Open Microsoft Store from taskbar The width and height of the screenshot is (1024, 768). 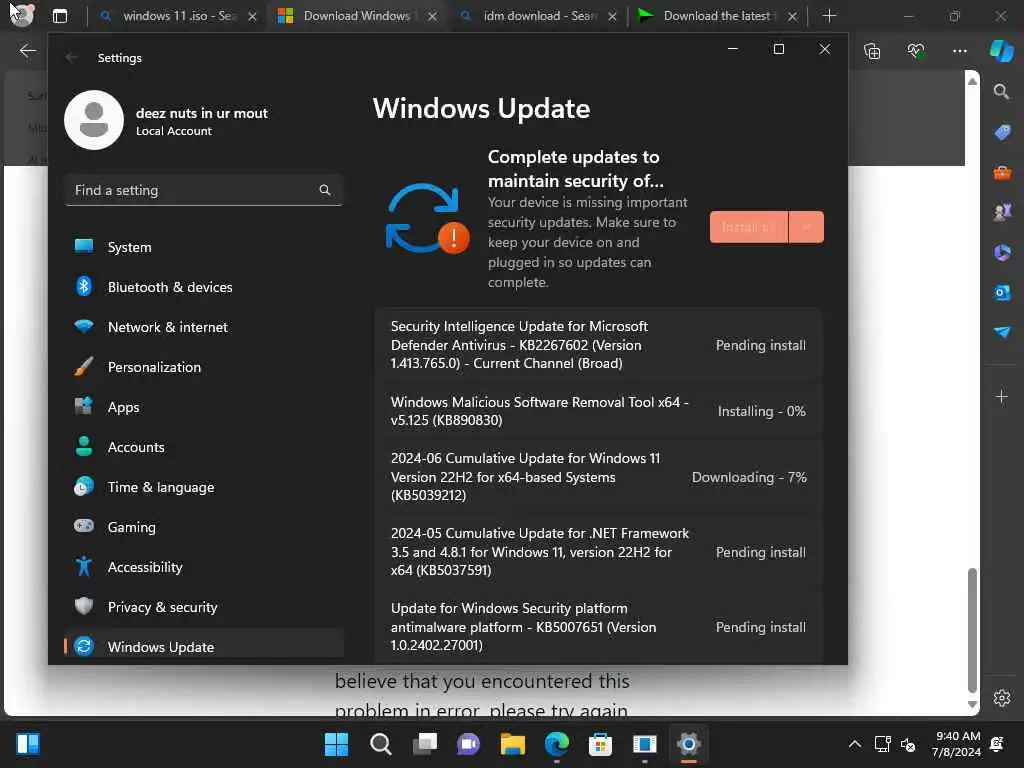click(x=600, y=744)
